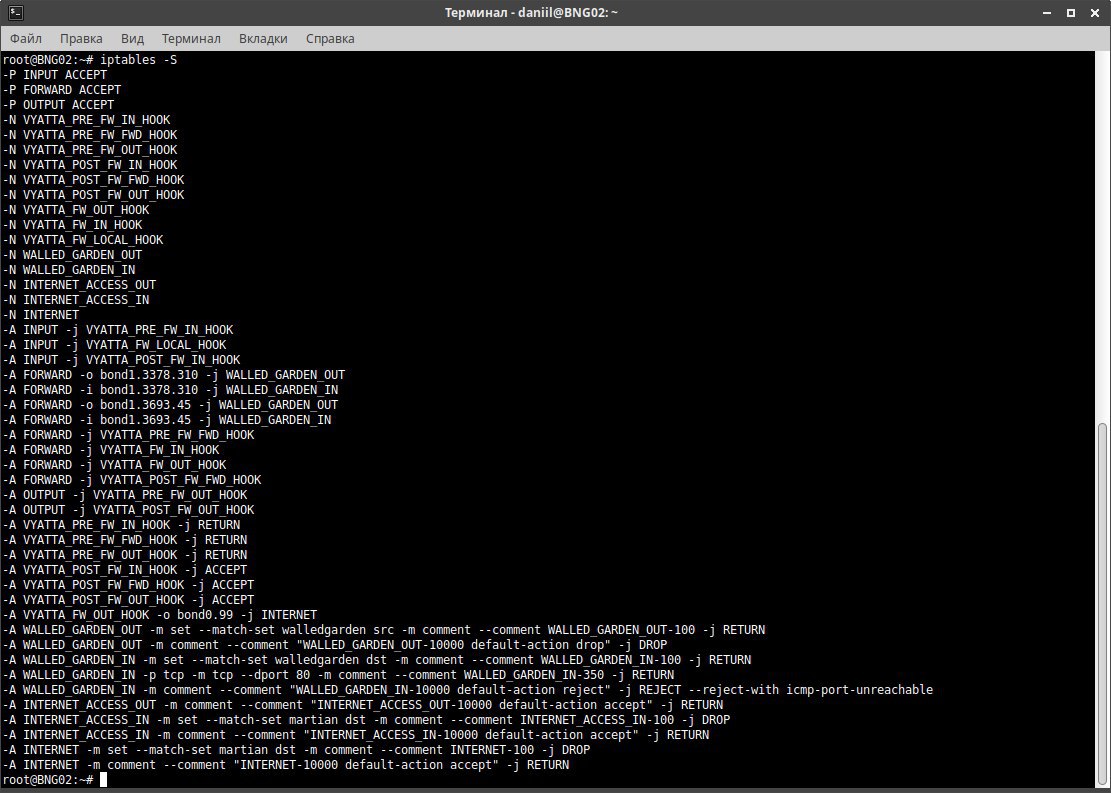
Task: Click the line VYATTA_PRE_FW_FWD_HOOK -j RETURN
Action: click(125, 540)
